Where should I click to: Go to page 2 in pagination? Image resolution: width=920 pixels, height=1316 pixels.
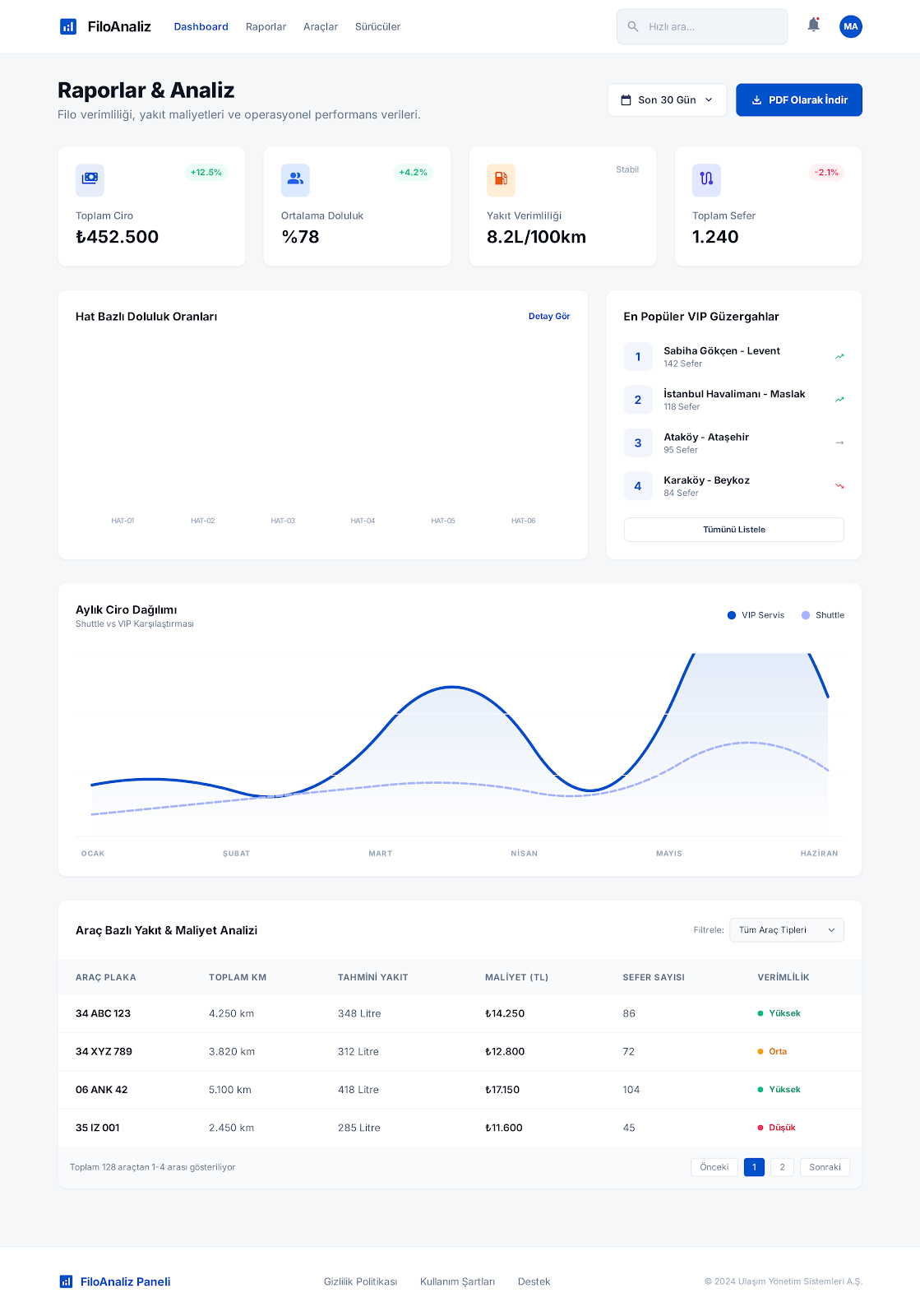782,1167
